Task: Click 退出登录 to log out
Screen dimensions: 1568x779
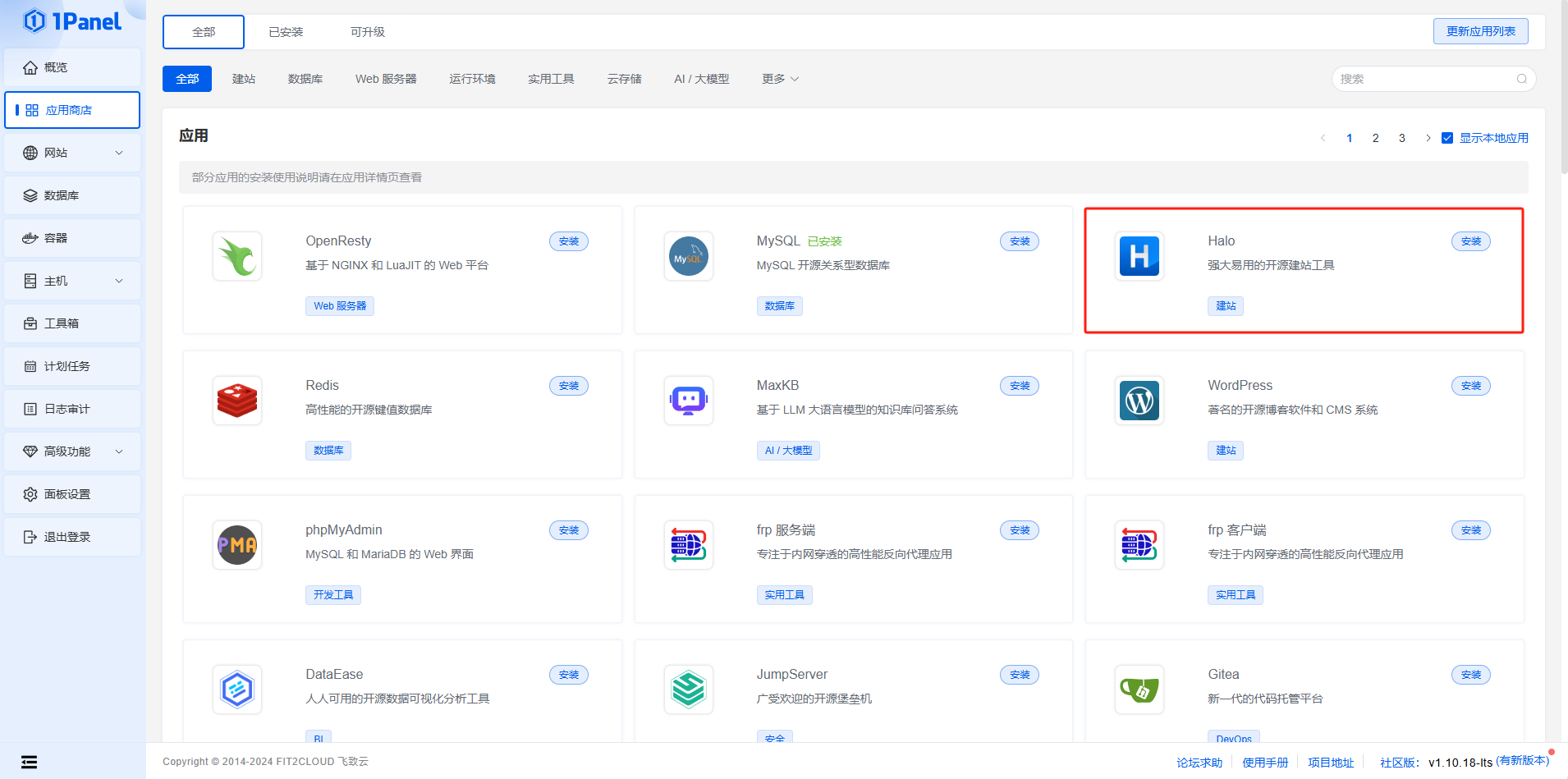Action: click(x=72, y=537)
